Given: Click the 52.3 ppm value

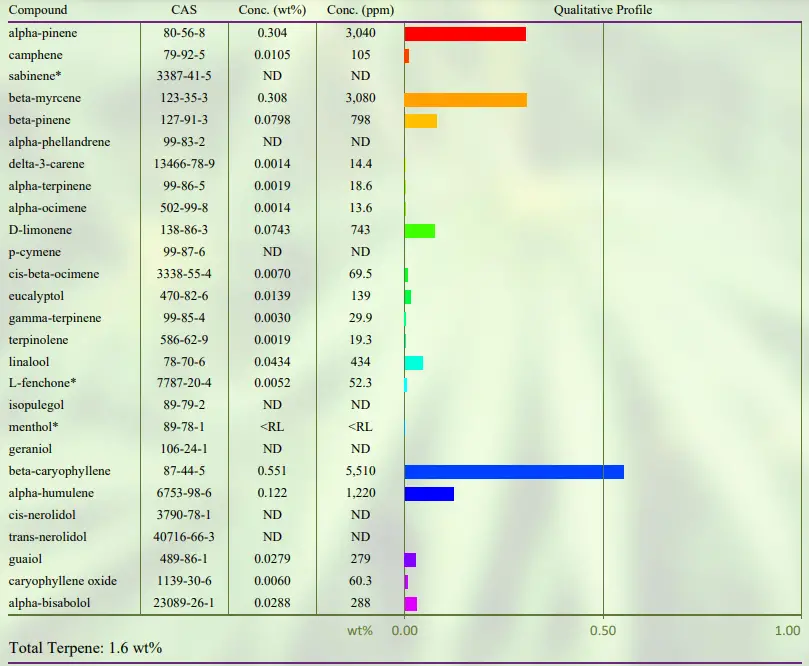Looking at the screenshot, I should pos(361,383).
